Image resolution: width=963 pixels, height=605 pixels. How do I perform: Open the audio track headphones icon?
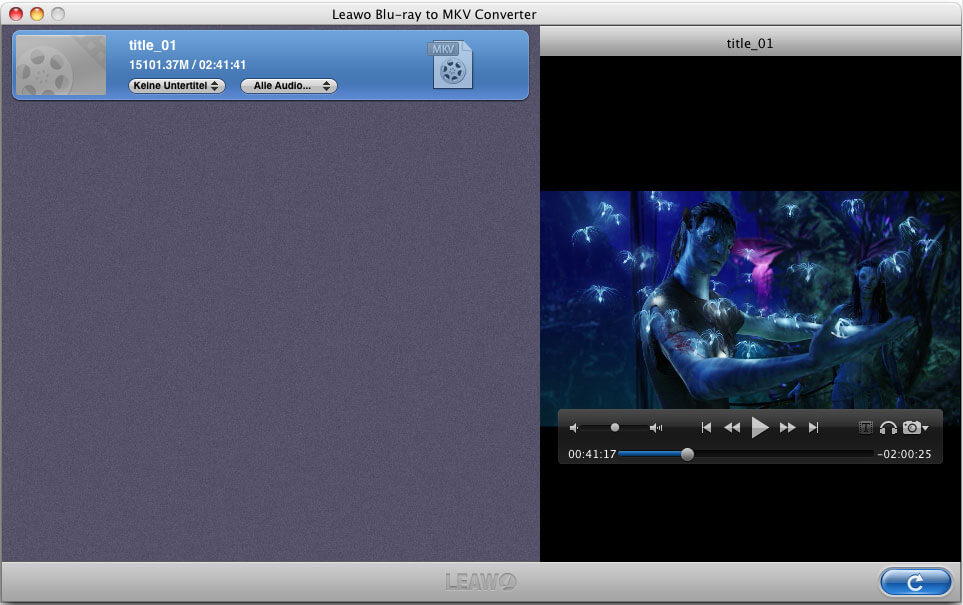click(x=888, y=427)
